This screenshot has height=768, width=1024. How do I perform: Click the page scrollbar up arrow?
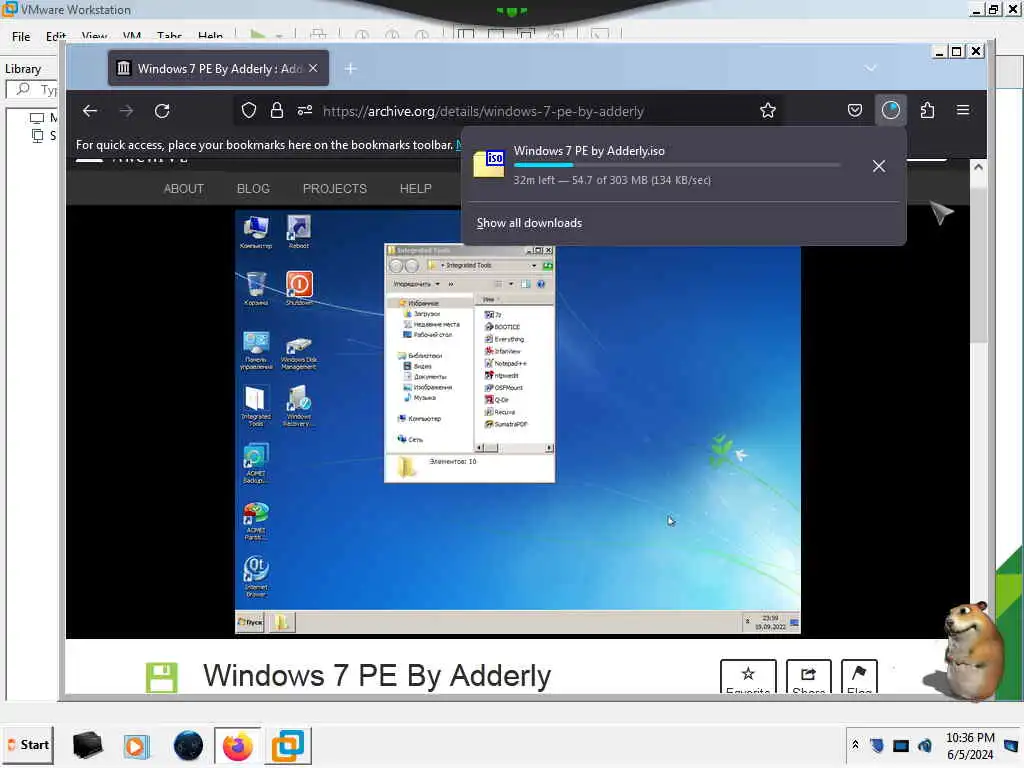[x=978, y=167]
